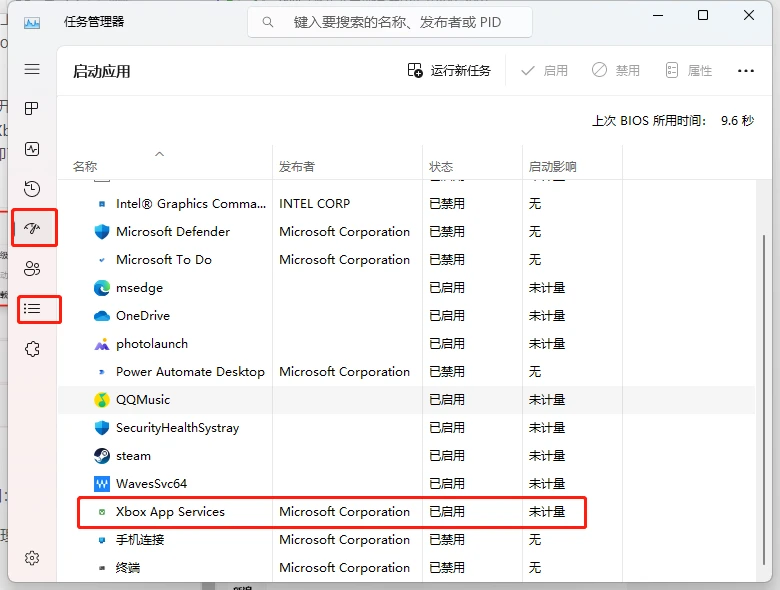The height and width of the screenshot is (590, 780).
Task: Click the 属性 toolbar button
Action: tap(688, 71)
